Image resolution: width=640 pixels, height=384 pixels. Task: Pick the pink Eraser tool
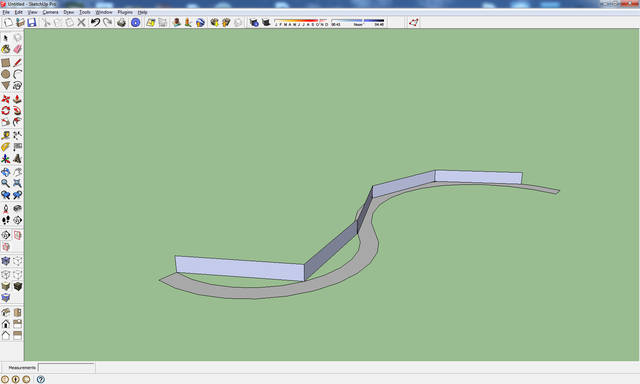coord(17,49)
